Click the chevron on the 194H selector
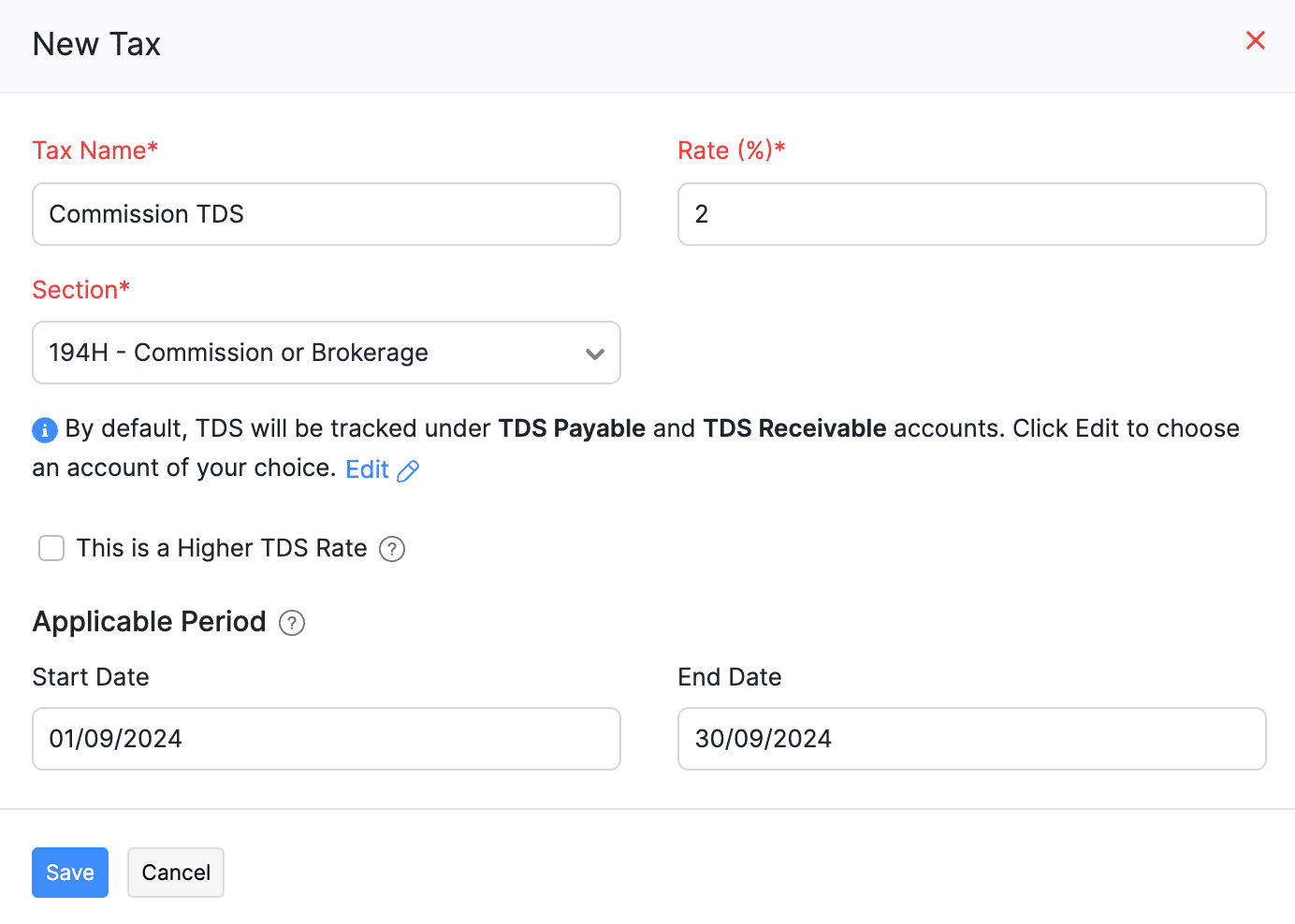Viewport: 1295px width, 924px height. click(x=595, y=354)
